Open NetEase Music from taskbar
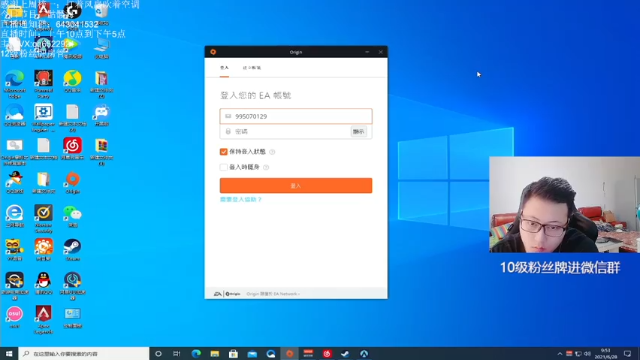The width and height of the screenshot is (640, 360). pos(327,353)
